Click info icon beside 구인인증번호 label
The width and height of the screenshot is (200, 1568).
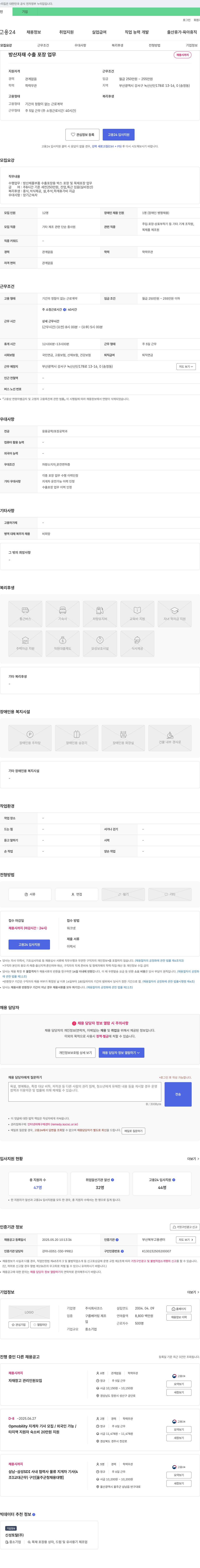coord(123,1251)
